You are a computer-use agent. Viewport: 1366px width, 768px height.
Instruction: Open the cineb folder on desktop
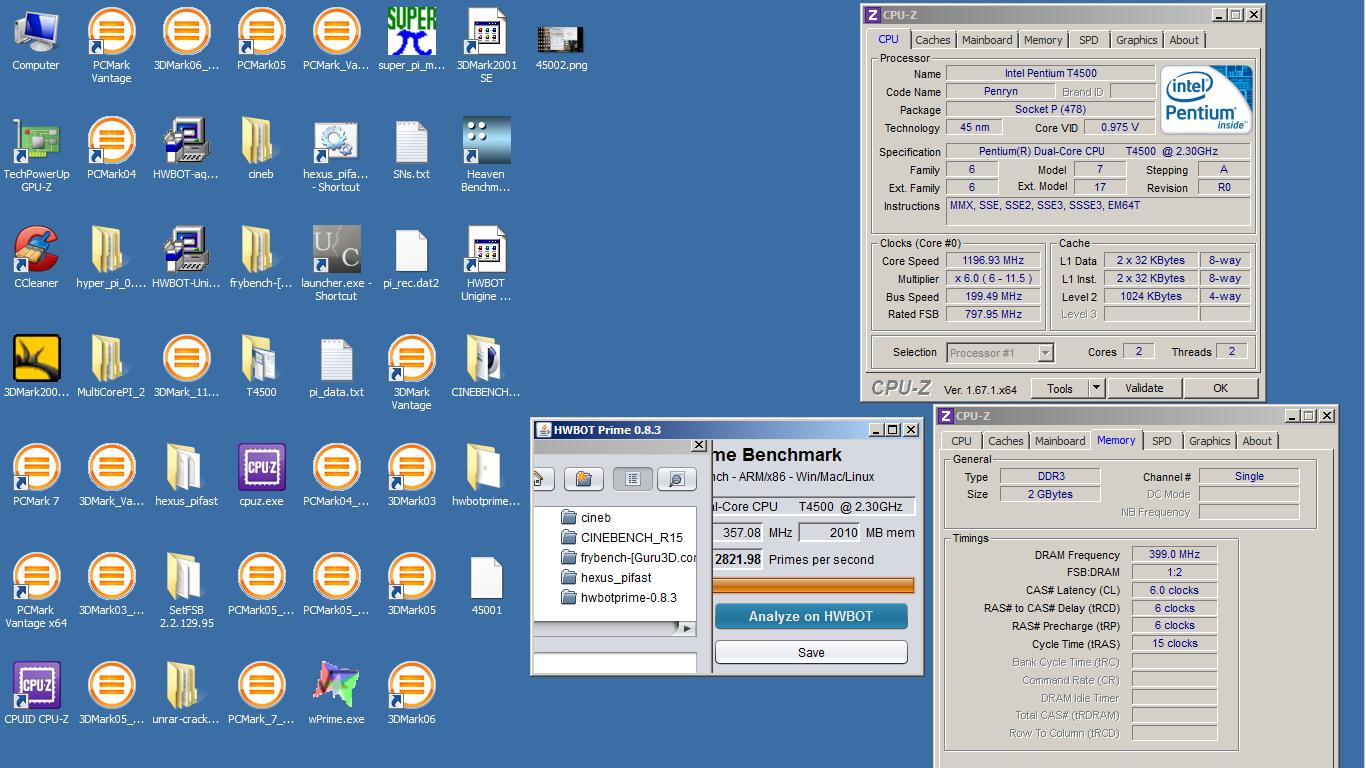coord(261,149)
